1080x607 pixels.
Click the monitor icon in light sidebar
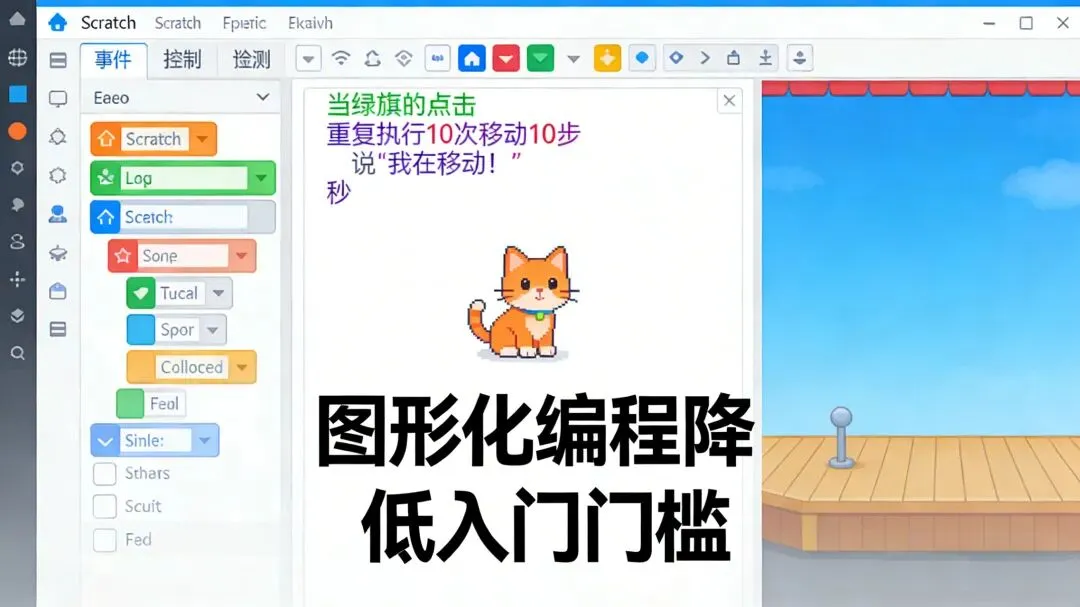pyautogui.click(x=59, y=99)
